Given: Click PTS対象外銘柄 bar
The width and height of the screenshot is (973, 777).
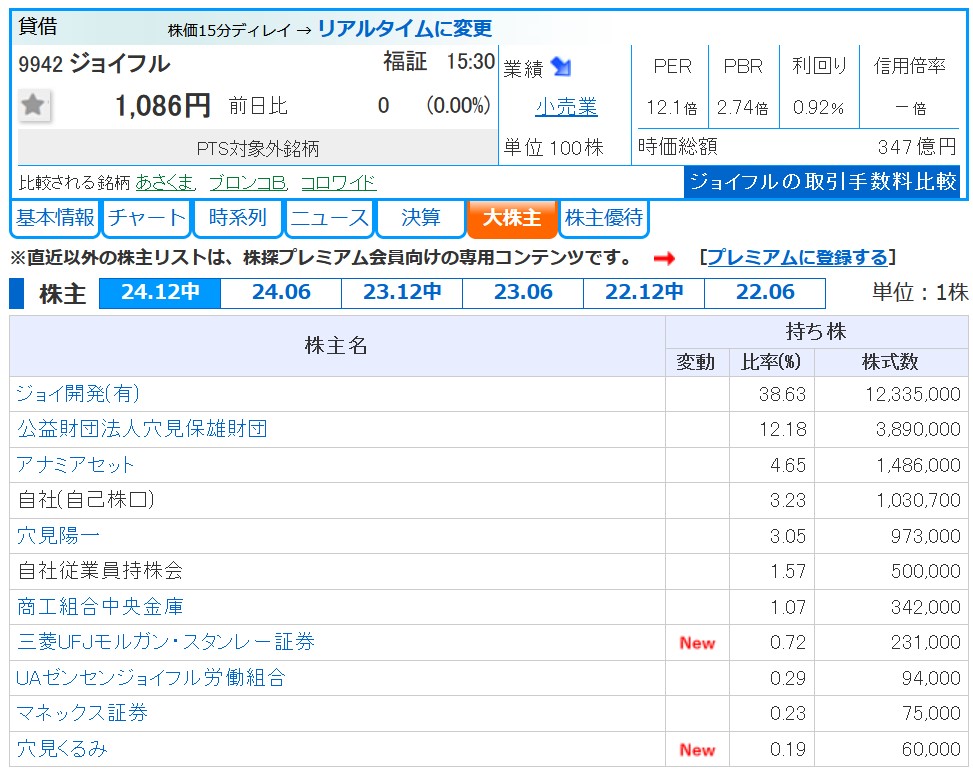Looking at the screenshot, I should click(x=258, y=148).
